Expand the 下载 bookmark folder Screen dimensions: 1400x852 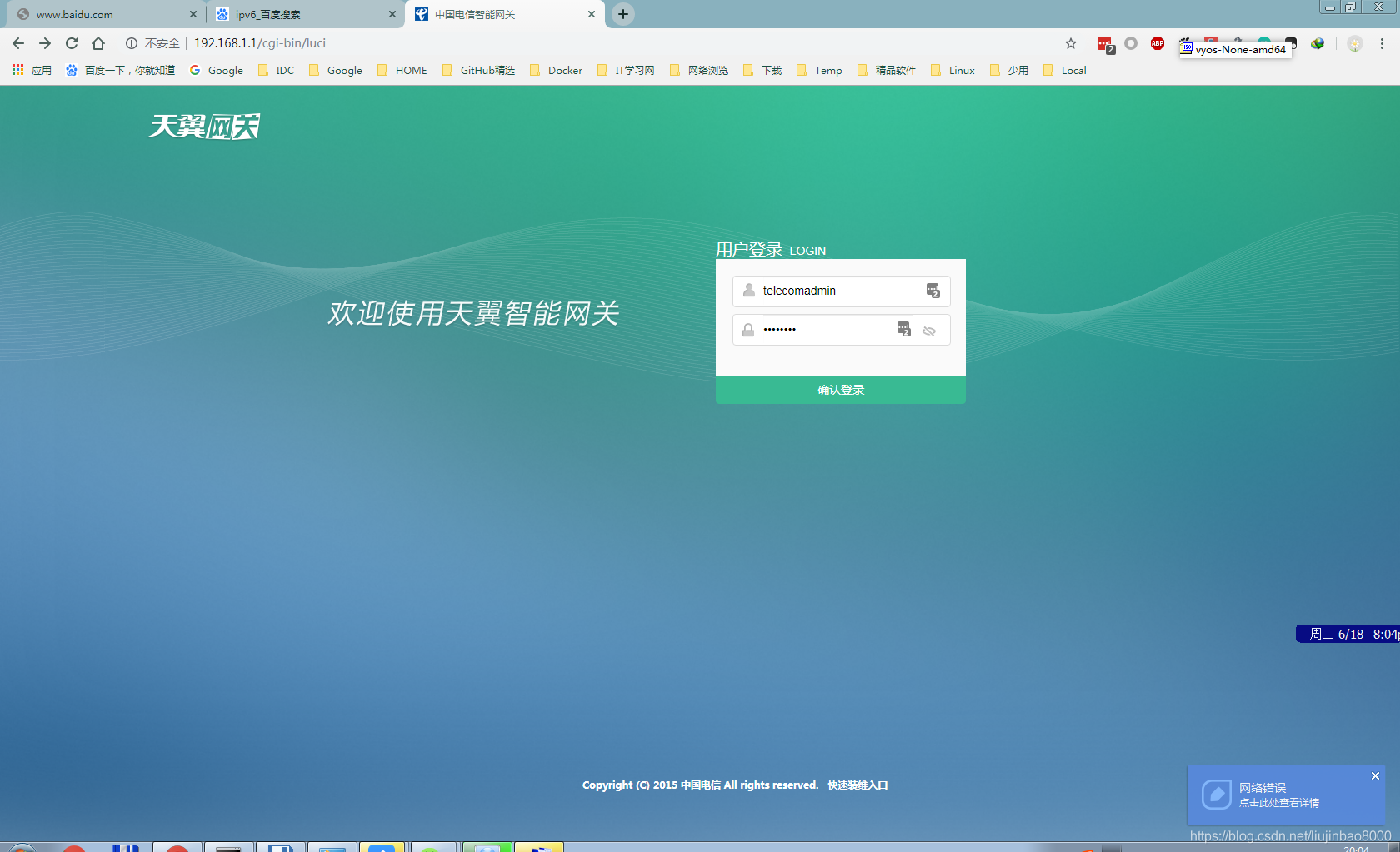[x=762, y=70]
